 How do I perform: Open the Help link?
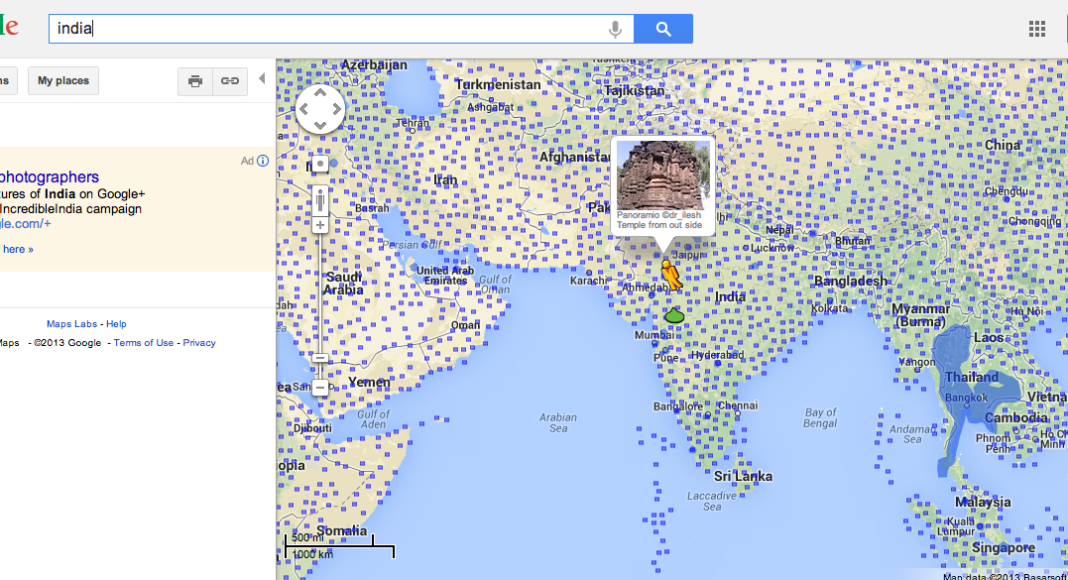(117, 324)
